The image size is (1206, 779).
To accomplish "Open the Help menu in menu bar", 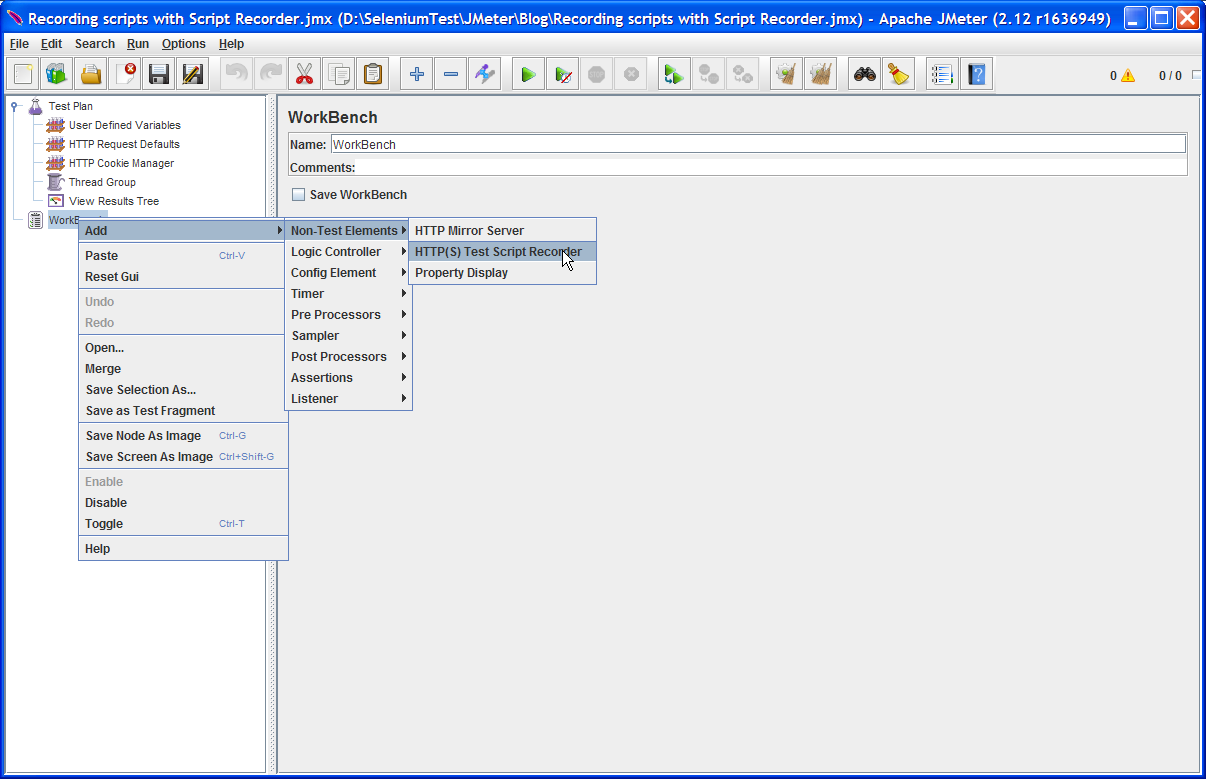I will (231, 43).
